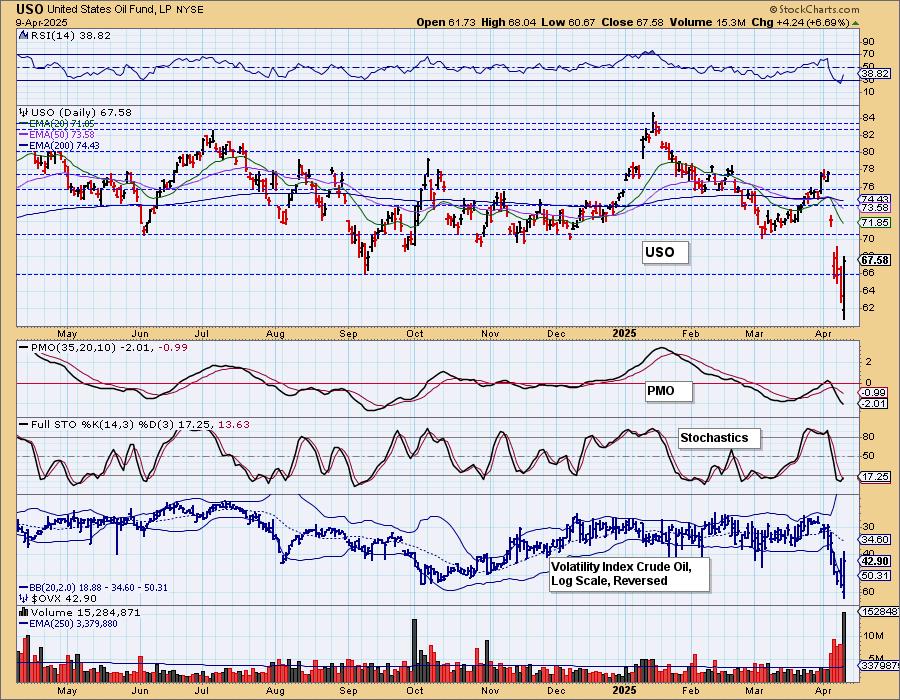Select the bold USO ticker in the header
The width and height of the screenshot is (900, 700).
(x=29, y=9)
